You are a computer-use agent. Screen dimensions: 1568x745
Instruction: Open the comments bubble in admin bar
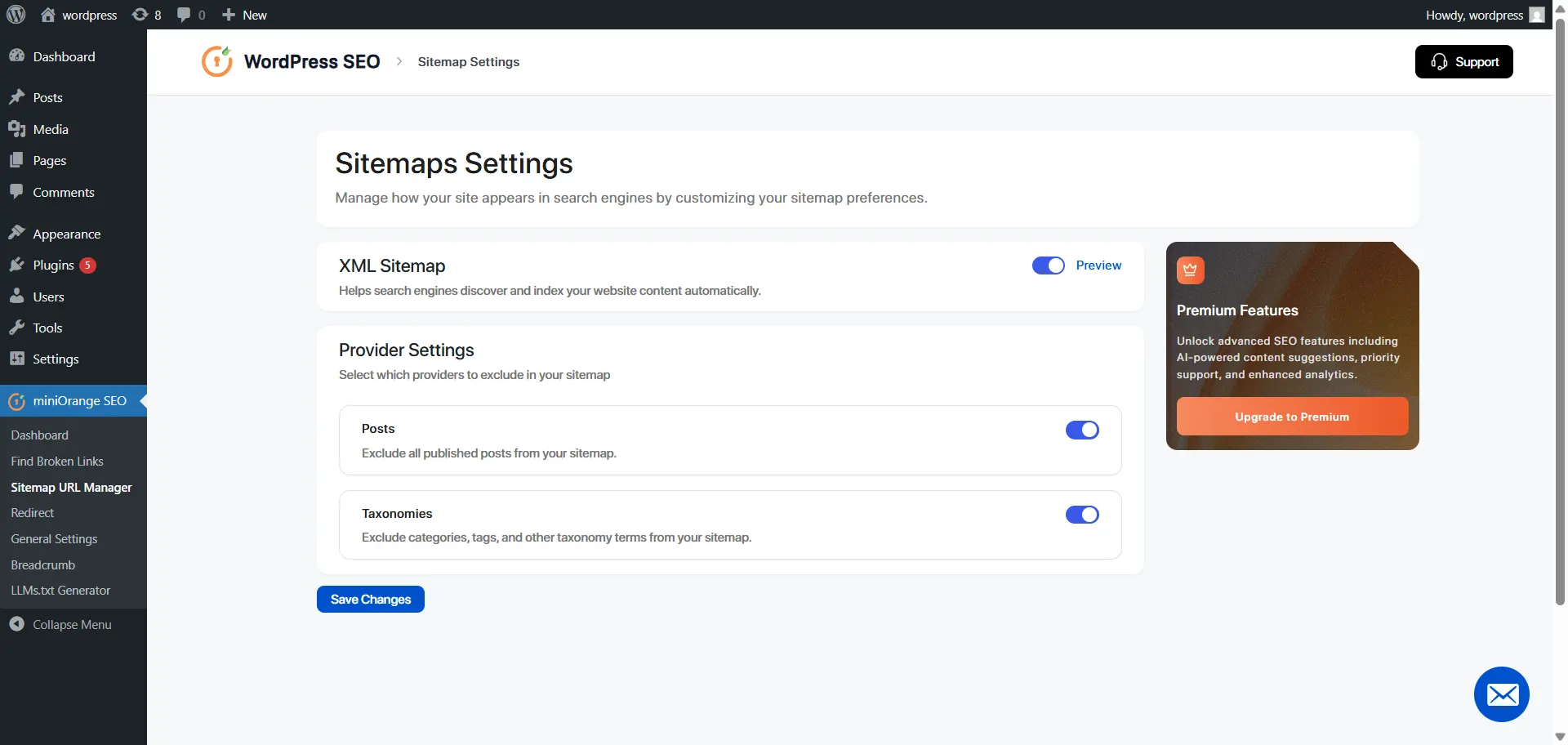pos(184,15)
